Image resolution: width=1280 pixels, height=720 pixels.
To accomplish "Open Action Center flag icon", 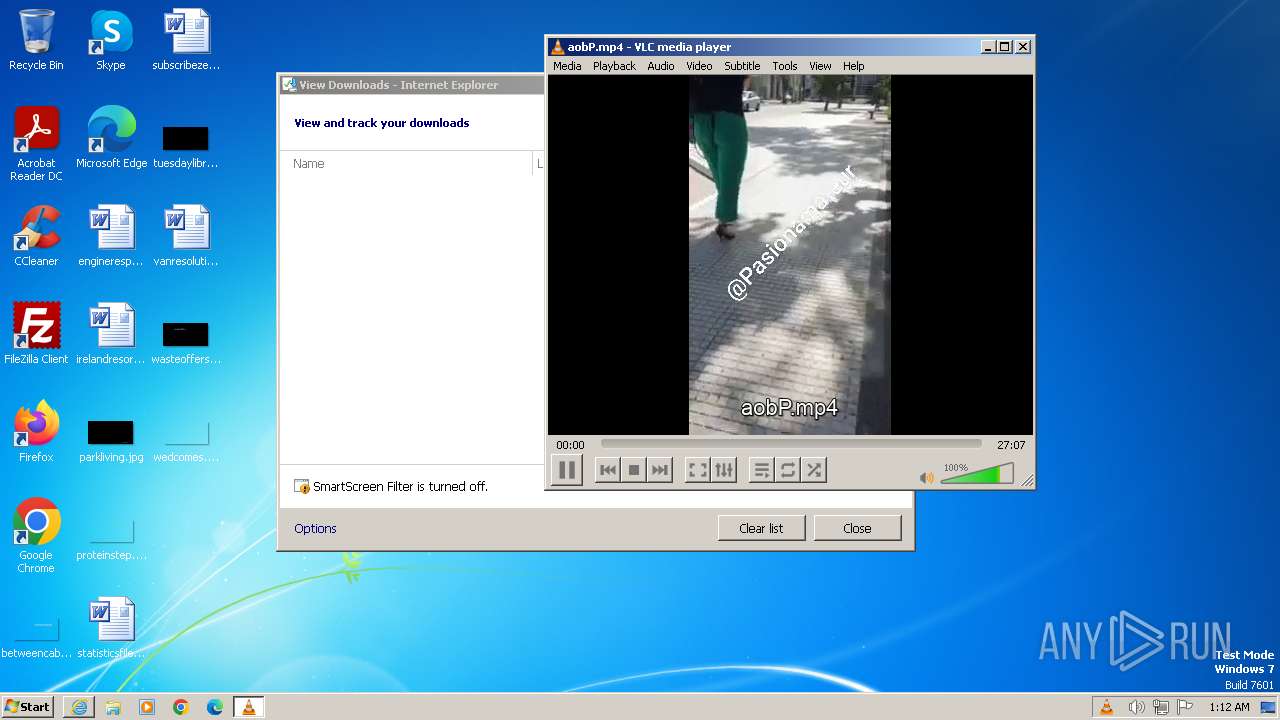I will tap(1185, 707).
